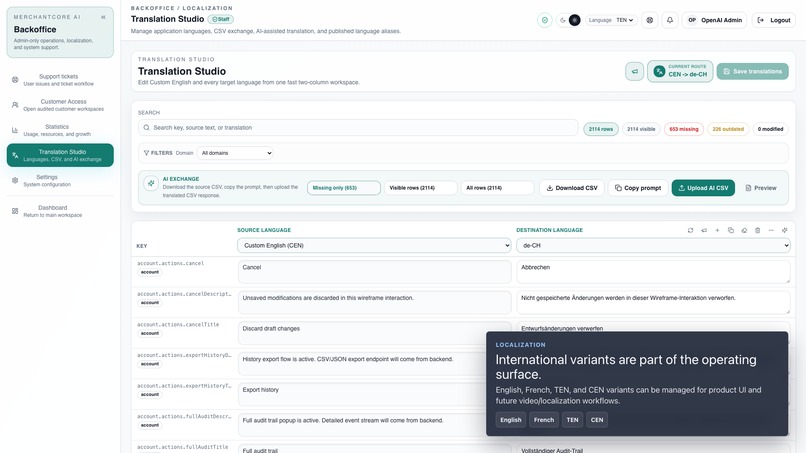Collapse the Backoffice sidebar with the chevron icon
This screenshot has width=806, height=453.
click(x=103, y=17)
